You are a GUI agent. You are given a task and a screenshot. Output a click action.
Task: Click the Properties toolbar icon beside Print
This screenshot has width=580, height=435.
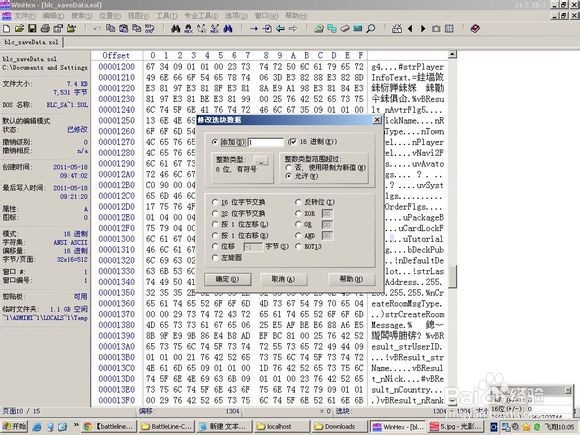(x=58, y=28)
